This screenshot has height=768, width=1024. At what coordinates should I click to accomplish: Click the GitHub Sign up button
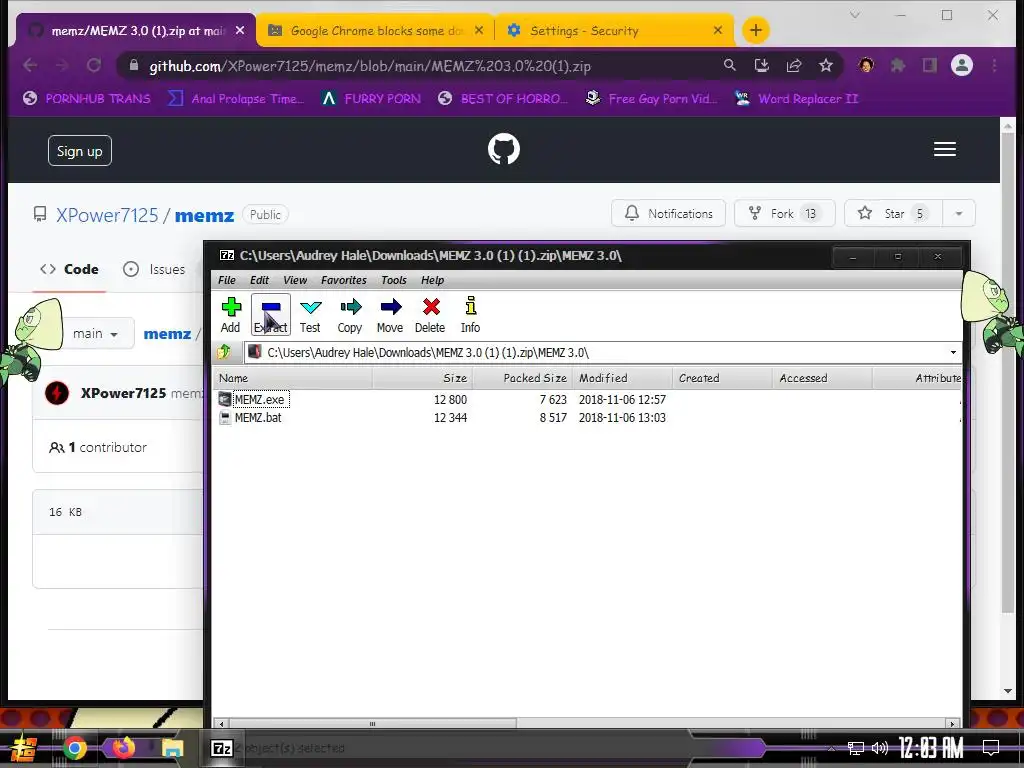(80, 151)
